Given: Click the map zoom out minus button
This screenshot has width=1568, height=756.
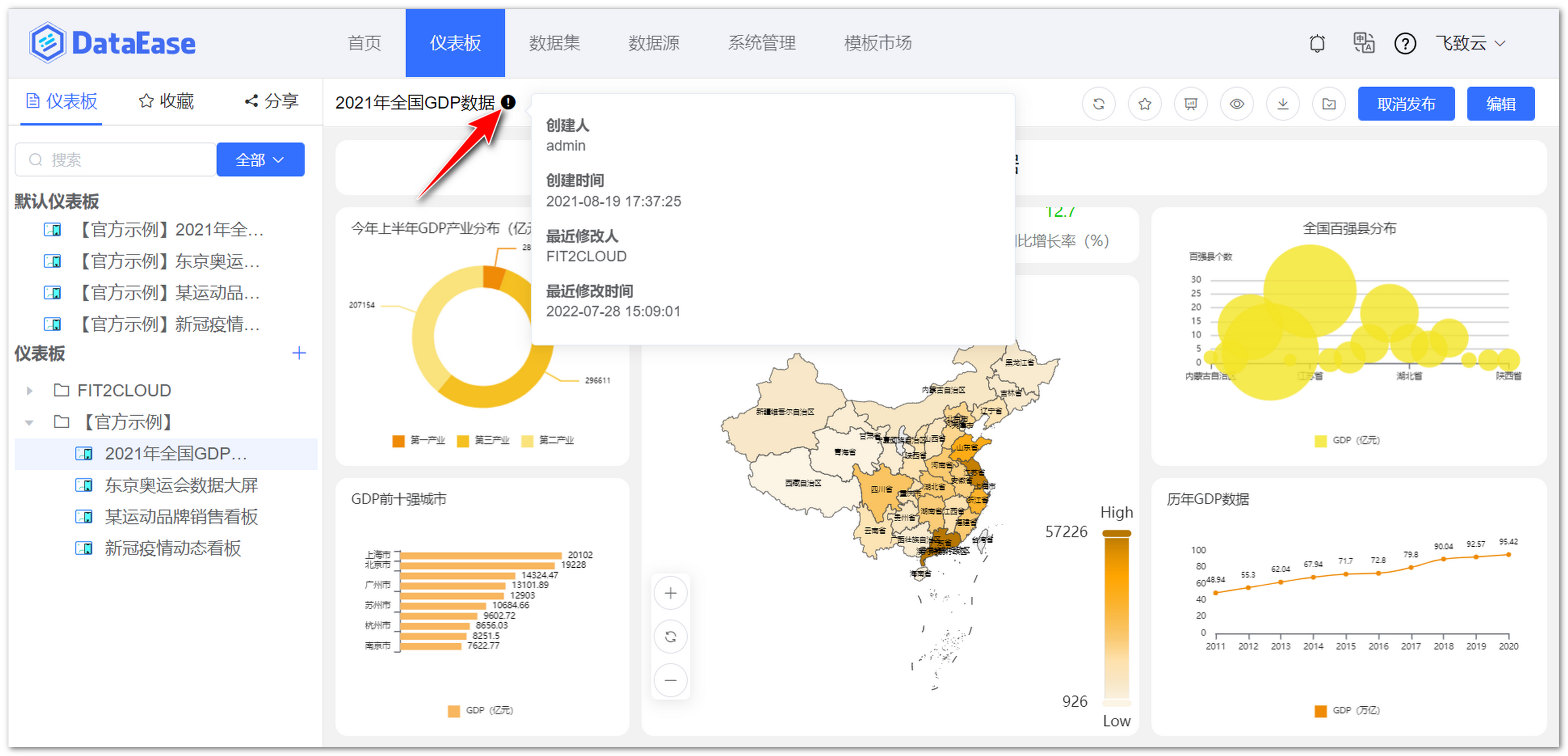Looking at the screenshot, I should (x=670, y=680).
